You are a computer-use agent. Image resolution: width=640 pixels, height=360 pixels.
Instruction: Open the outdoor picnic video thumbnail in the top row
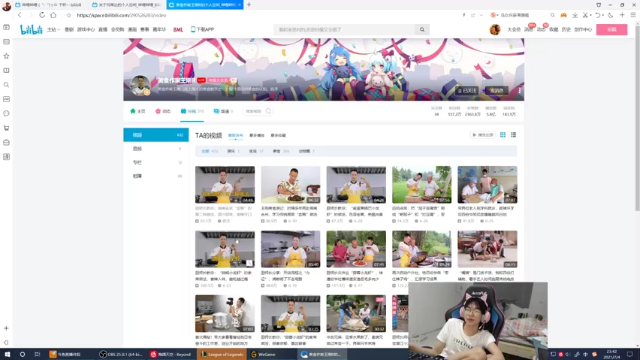pos(422,184)
